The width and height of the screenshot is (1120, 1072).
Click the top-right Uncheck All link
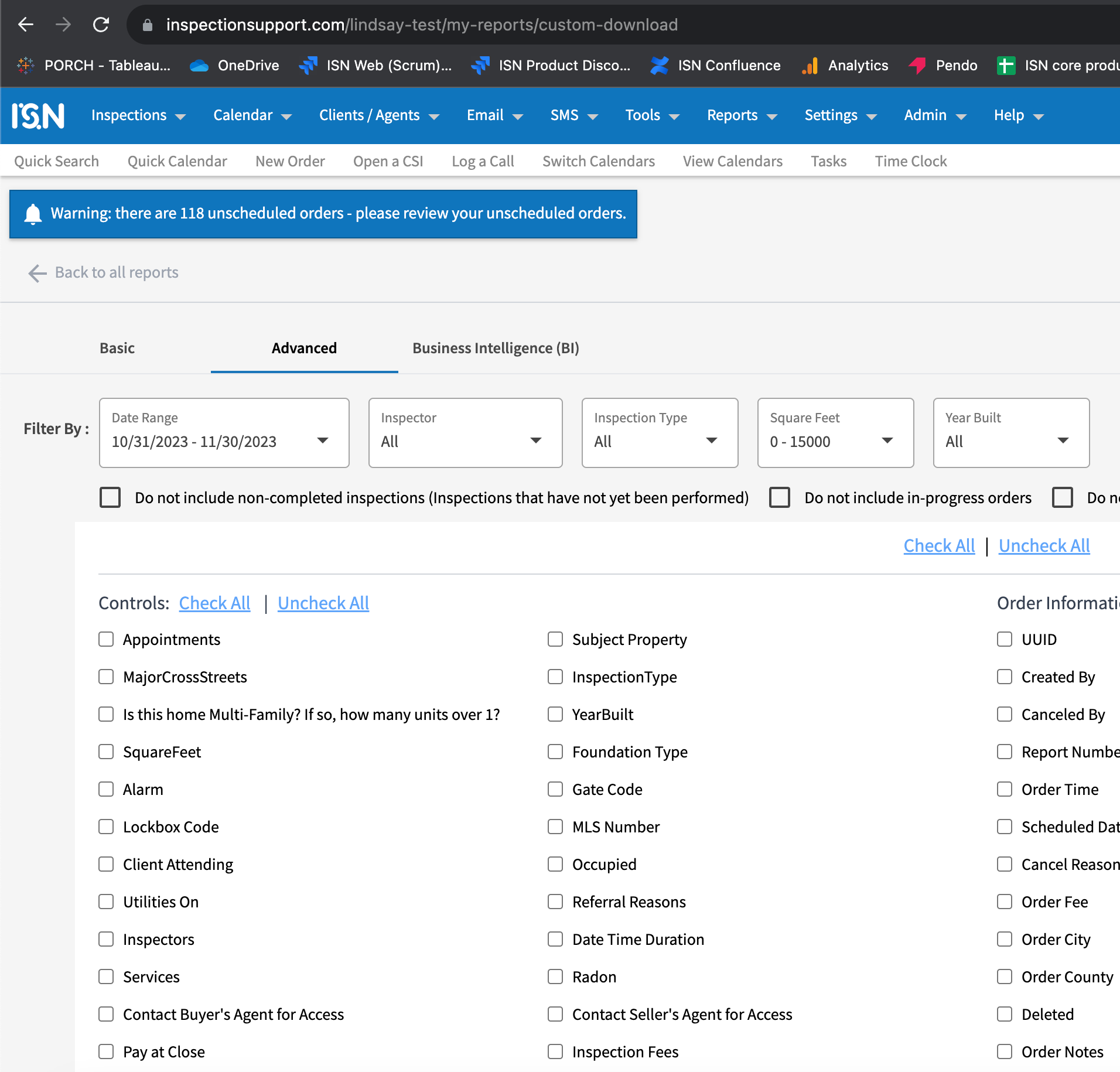[1044, 545]
